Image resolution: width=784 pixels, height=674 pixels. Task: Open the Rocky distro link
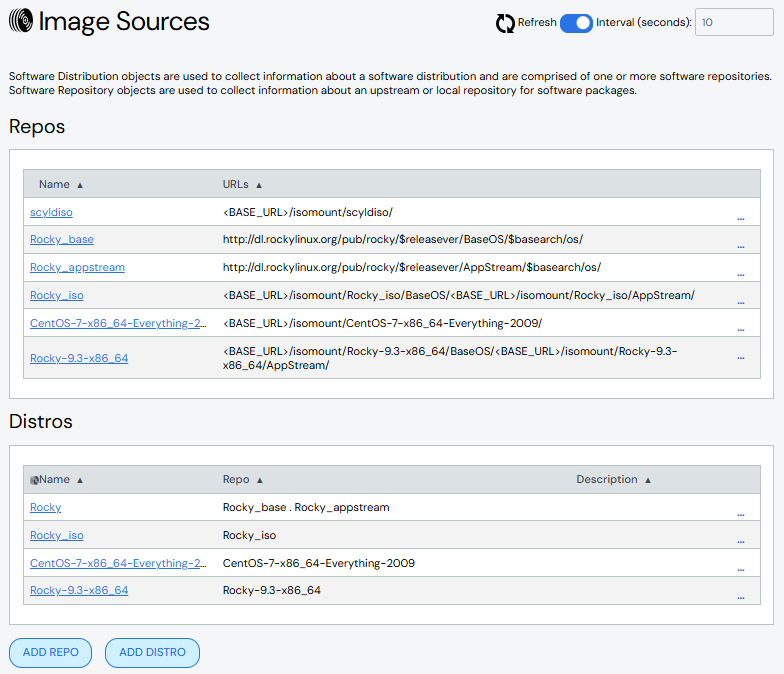[x=46, y=508]
